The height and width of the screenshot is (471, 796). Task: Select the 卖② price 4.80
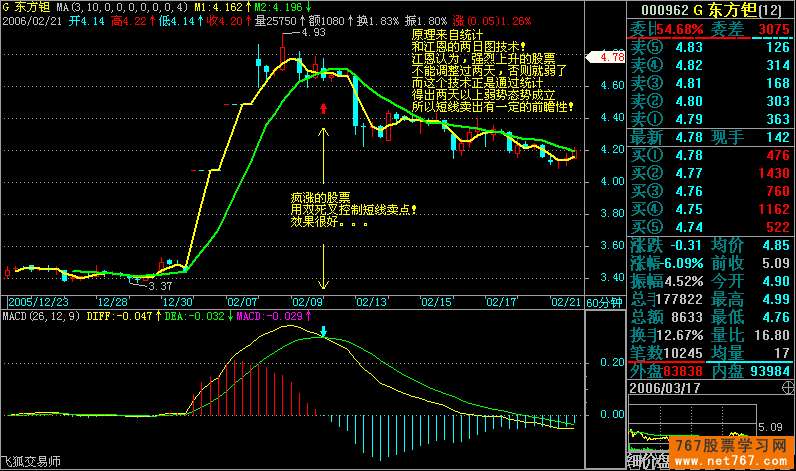[x=689, y=101]
